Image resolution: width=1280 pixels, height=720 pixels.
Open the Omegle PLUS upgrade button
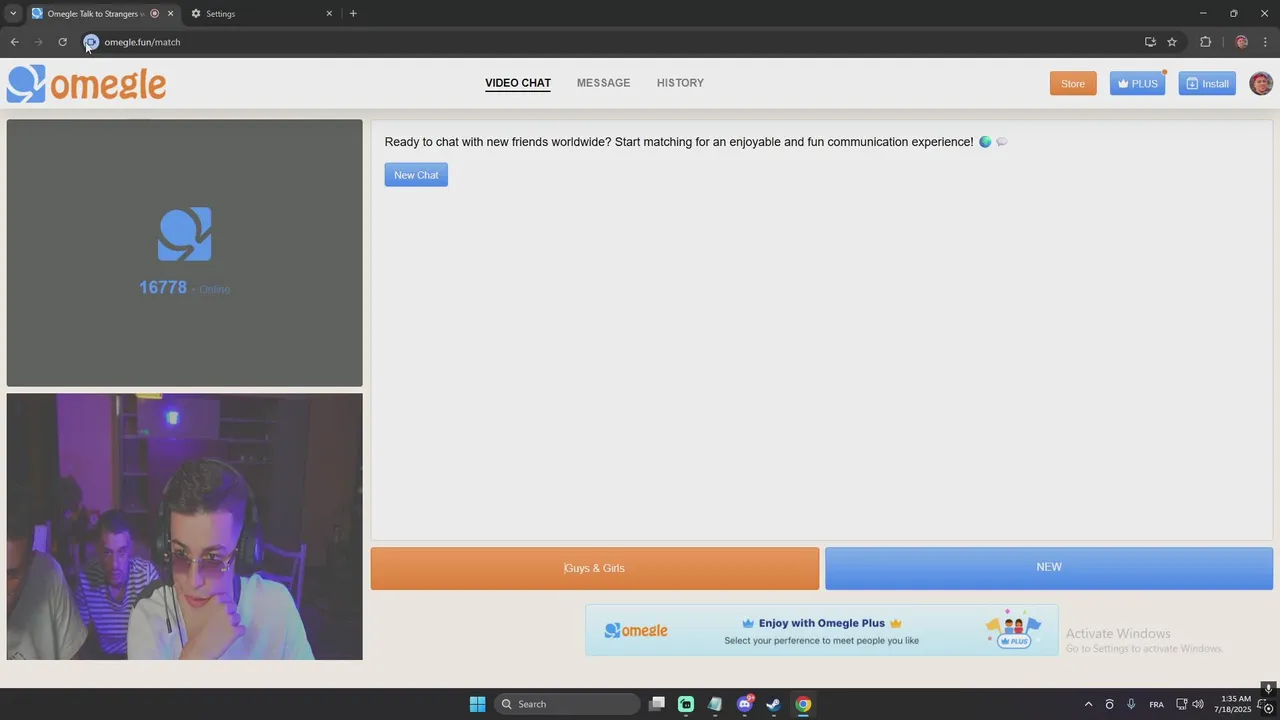coord(1137,84)
